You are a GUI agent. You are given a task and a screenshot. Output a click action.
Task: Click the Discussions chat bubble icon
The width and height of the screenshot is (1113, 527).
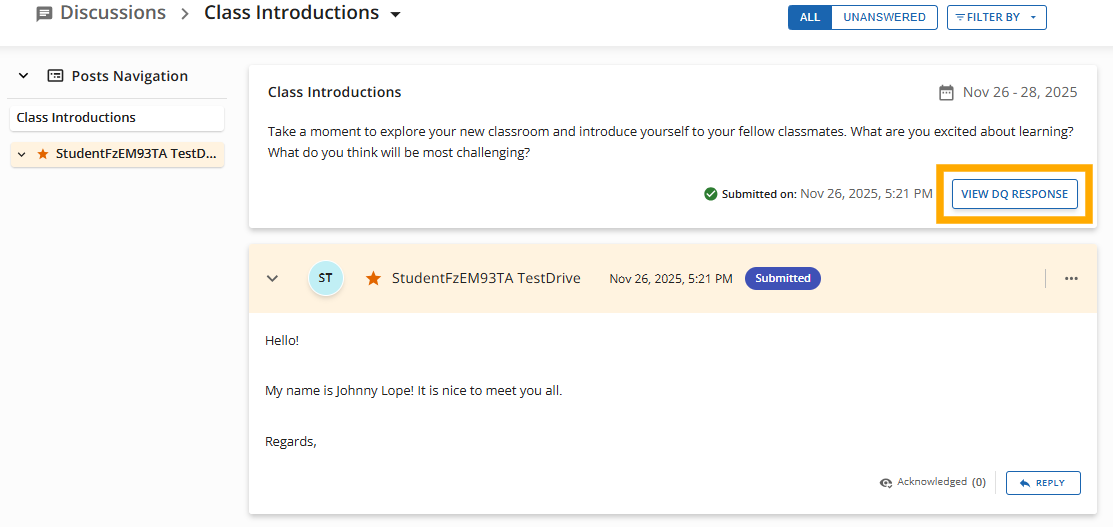pos(44,14)
